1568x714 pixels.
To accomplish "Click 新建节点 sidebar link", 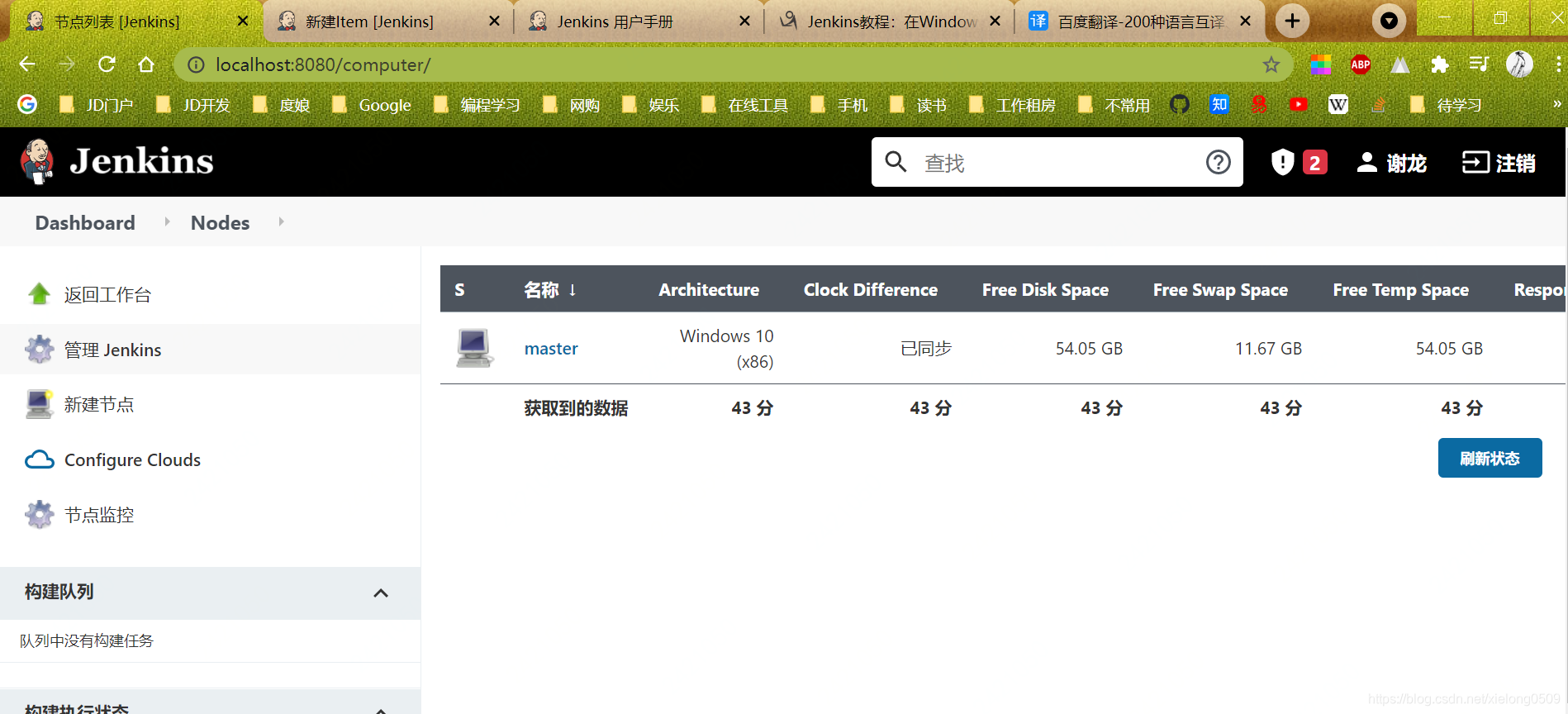I will [x=99, y=405].
